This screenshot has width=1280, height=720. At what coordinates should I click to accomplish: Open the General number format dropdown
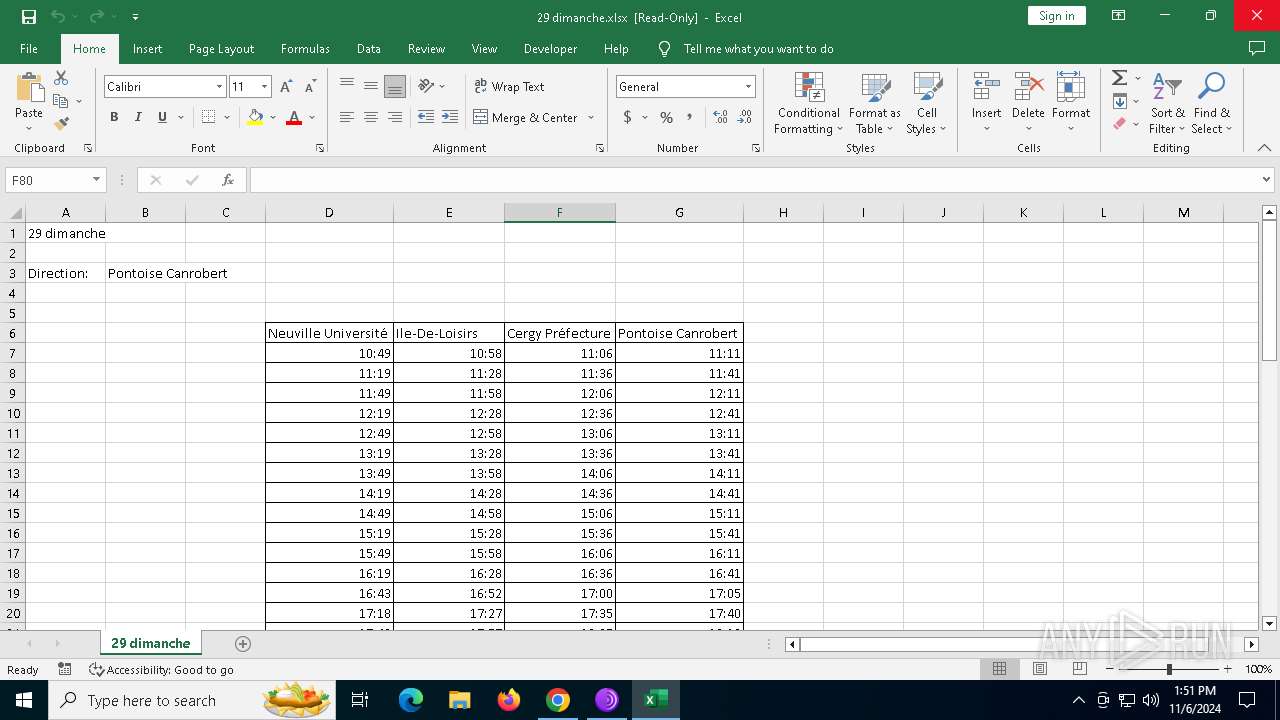pos(747,87)
